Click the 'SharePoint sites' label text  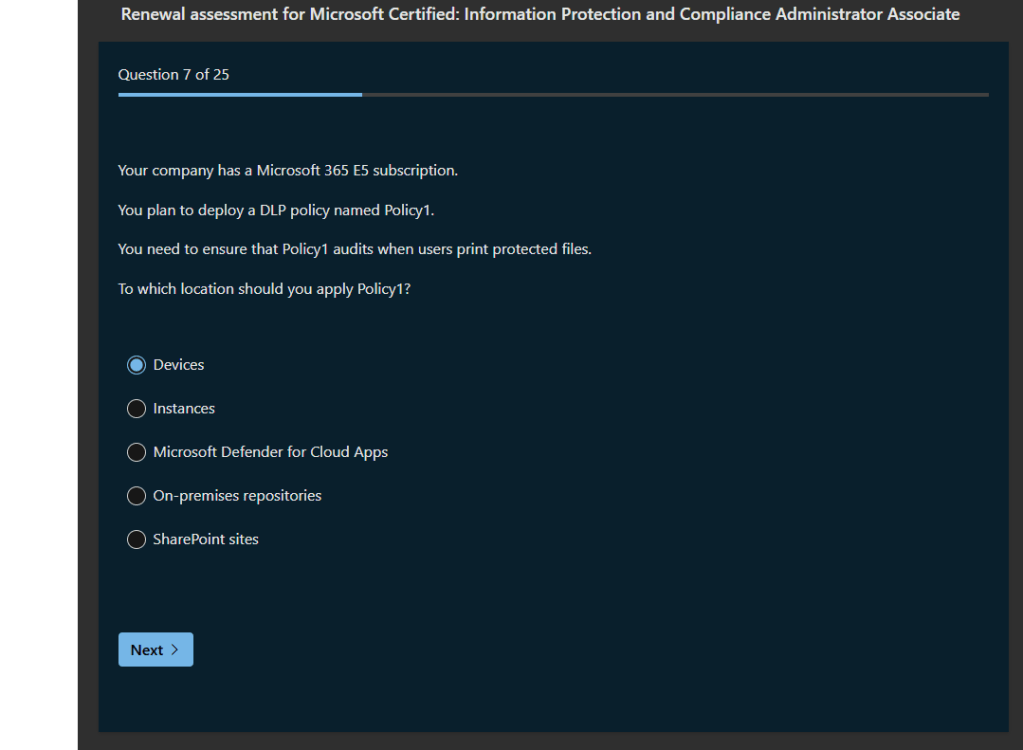pos(205,539)
